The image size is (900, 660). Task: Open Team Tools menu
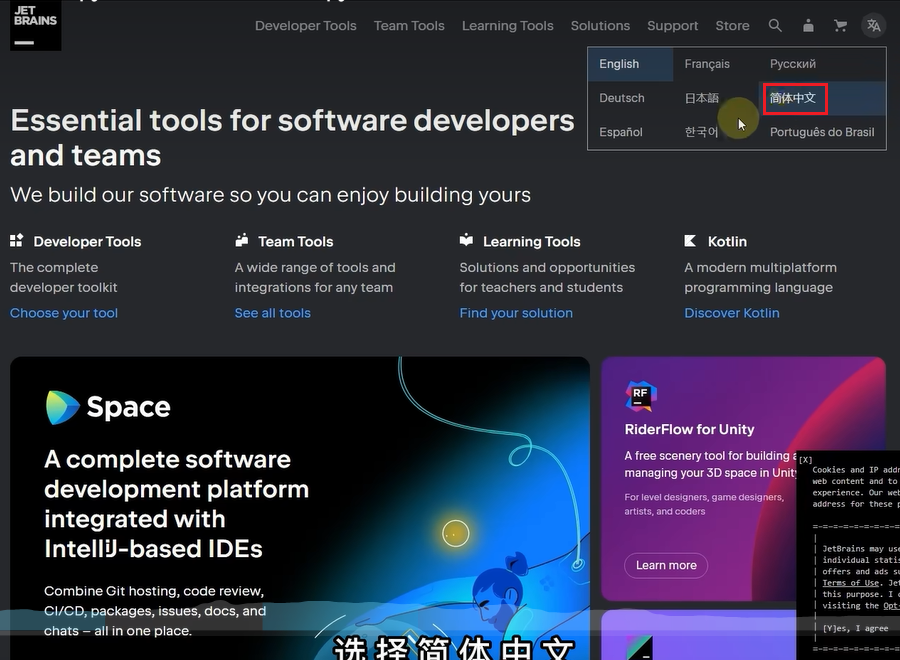click(409, 26)
